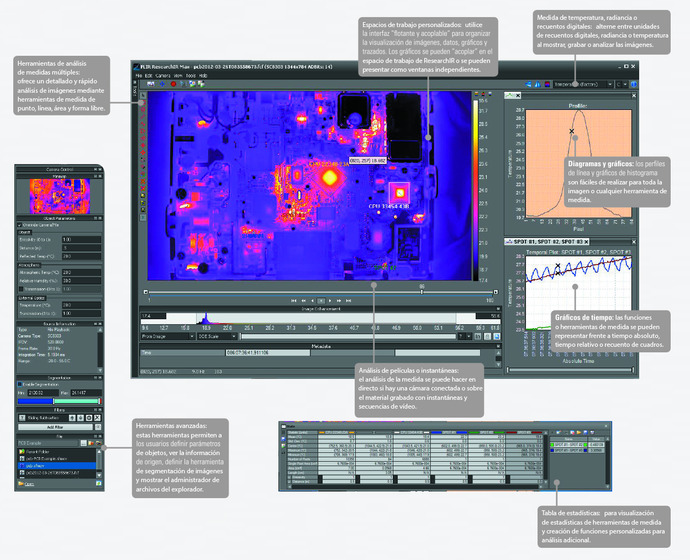690x560 pixels.
Task: Collapse the Metadata panel
Action: (x=498, y=346)
